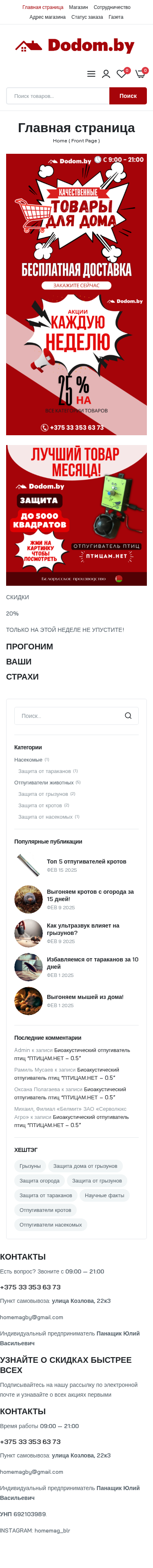Open the wishlist heart icon
Screen dimensions: 153x1568
pyautogui.click(x=121, y=74)
